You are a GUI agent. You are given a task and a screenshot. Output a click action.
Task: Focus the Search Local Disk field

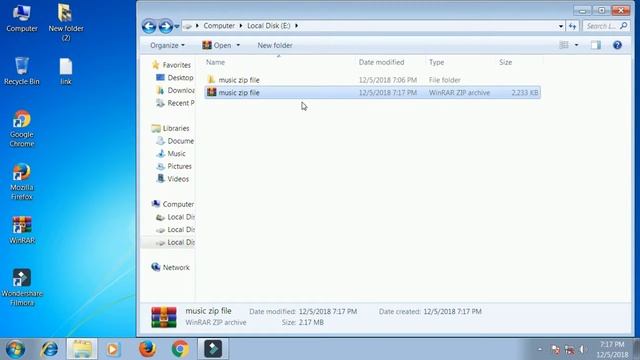[x=606, y=26]
